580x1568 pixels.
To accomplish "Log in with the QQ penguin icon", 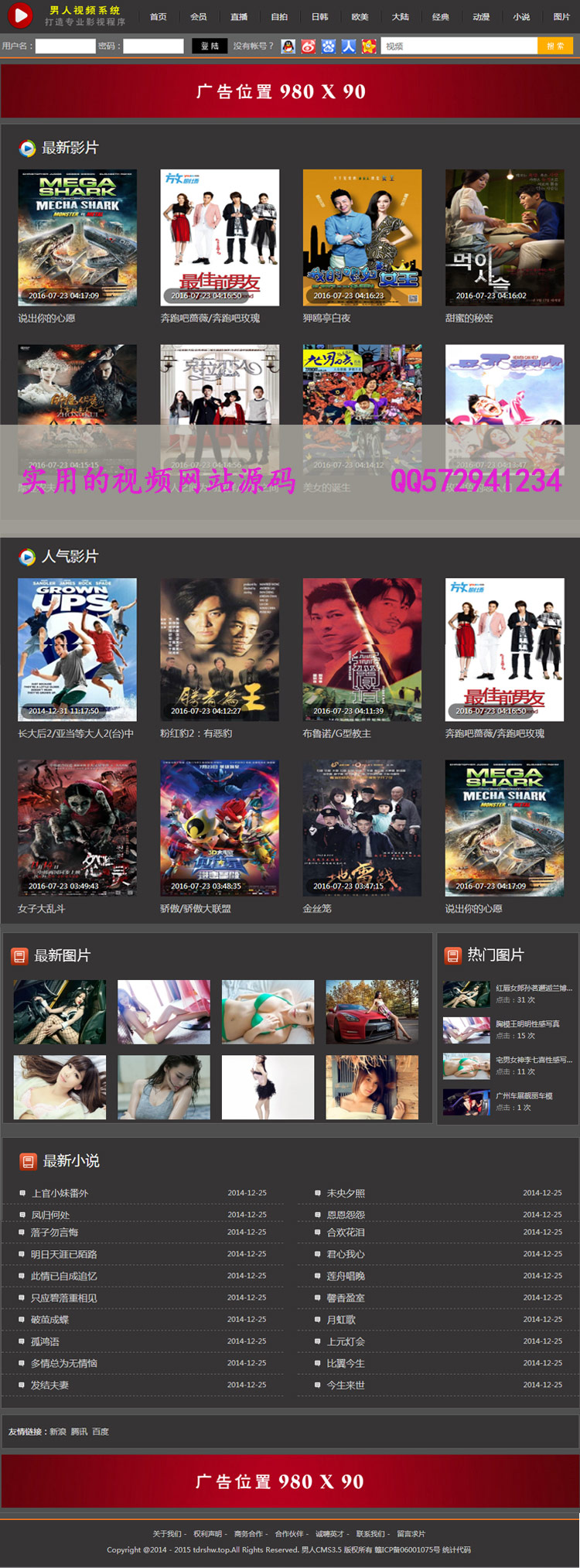I will point(288,46).
